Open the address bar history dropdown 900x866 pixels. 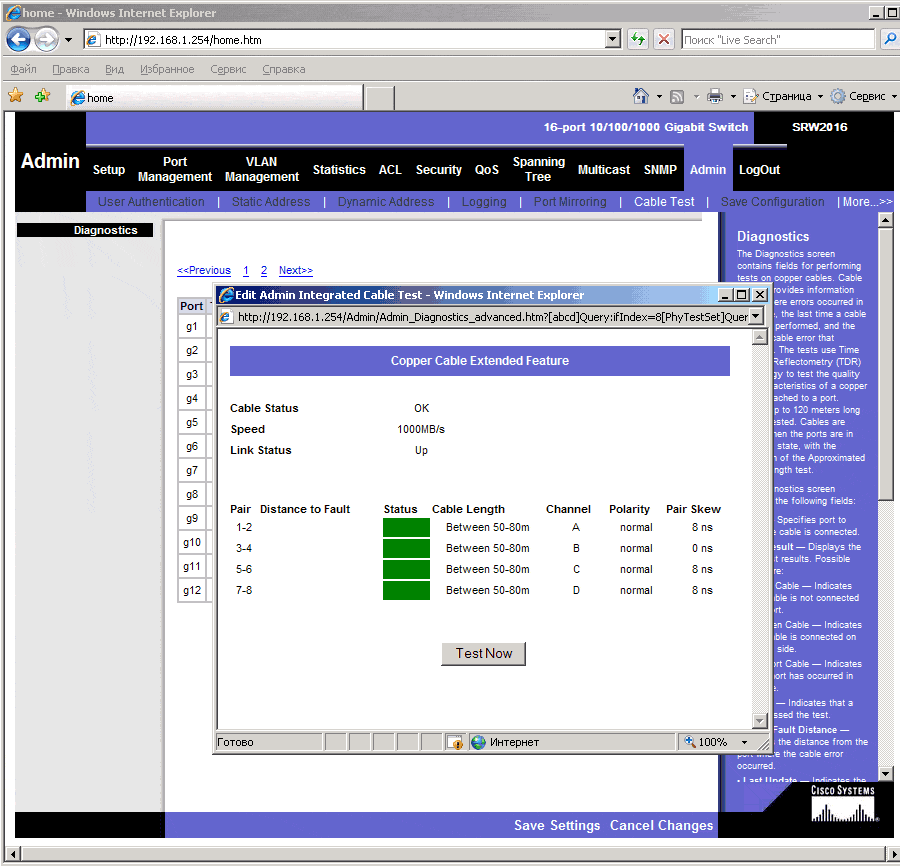coord(613,39)
